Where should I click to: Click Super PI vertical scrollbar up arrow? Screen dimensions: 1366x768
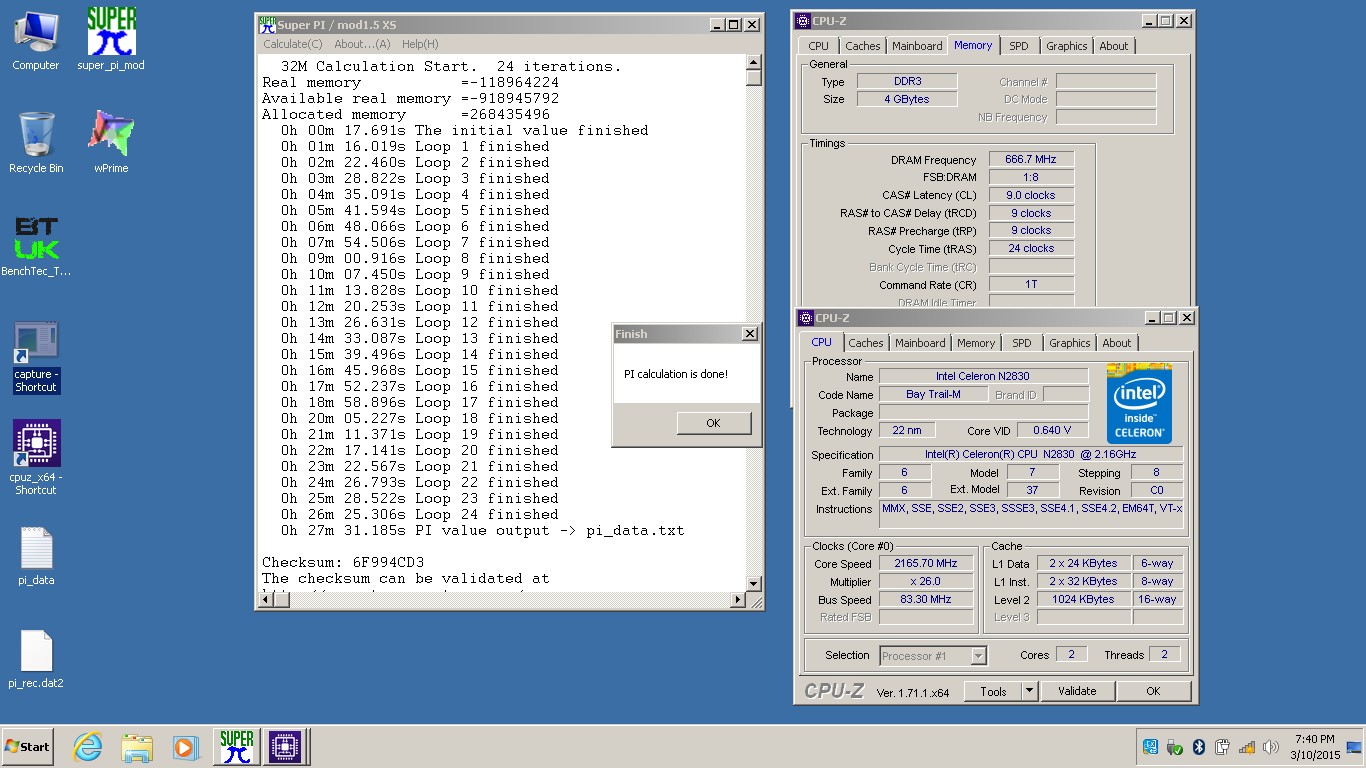pyautogui.click(x=754, y=63)
